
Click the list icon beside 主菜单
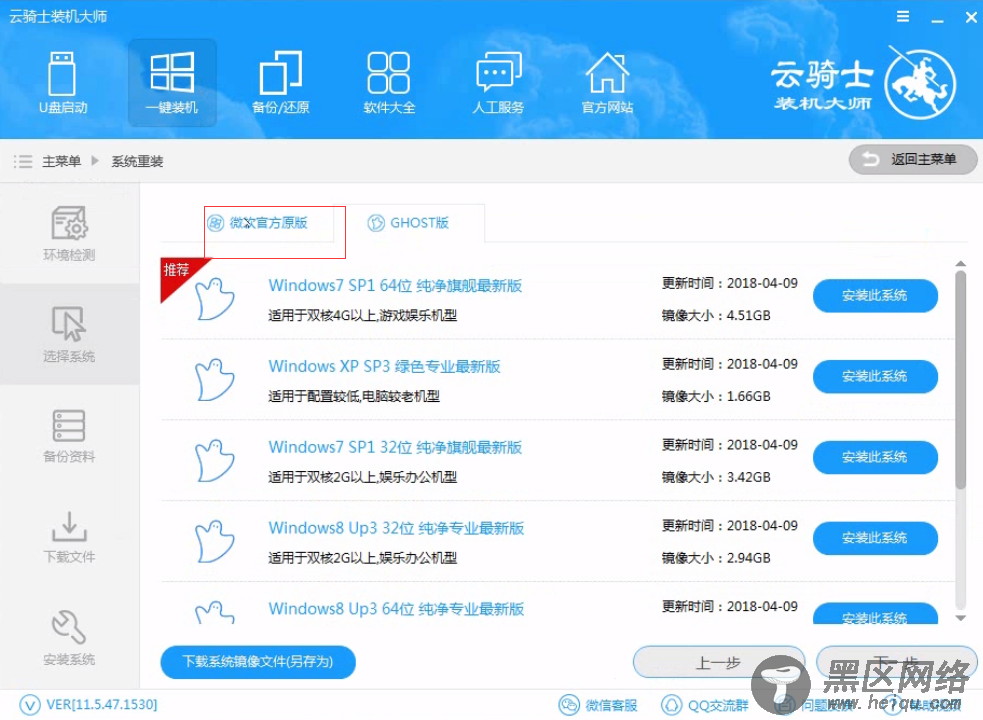point(23,161)
